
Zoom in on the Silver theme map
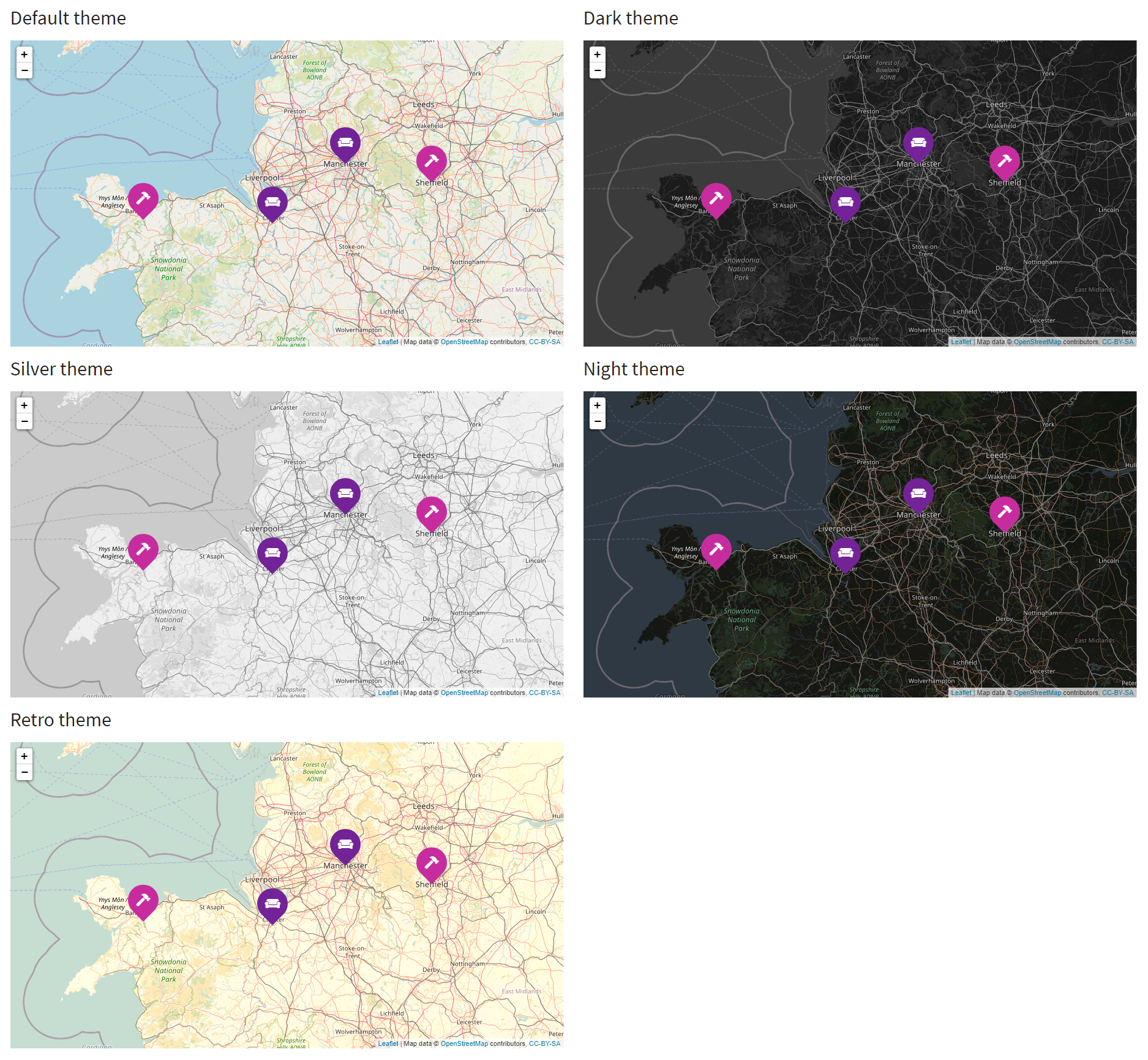[24, 405]
